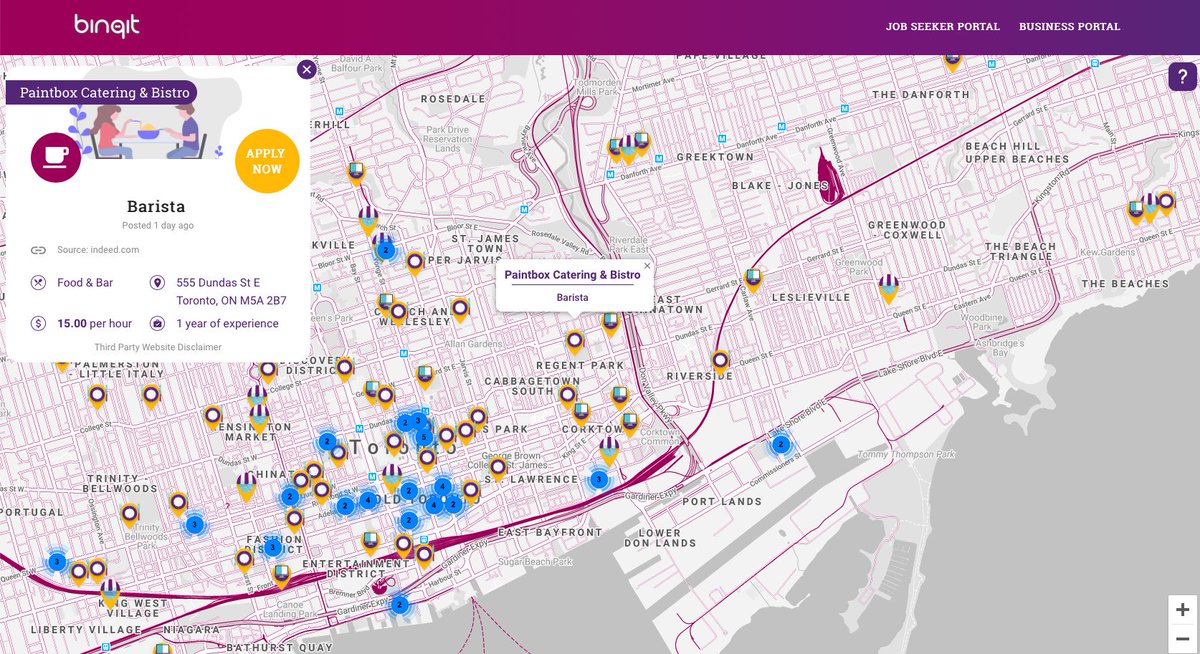The image size is (1200, 654).
Task: Select the building marker near Pape Village
Action: pyautogui.click(x=953, y=61)
